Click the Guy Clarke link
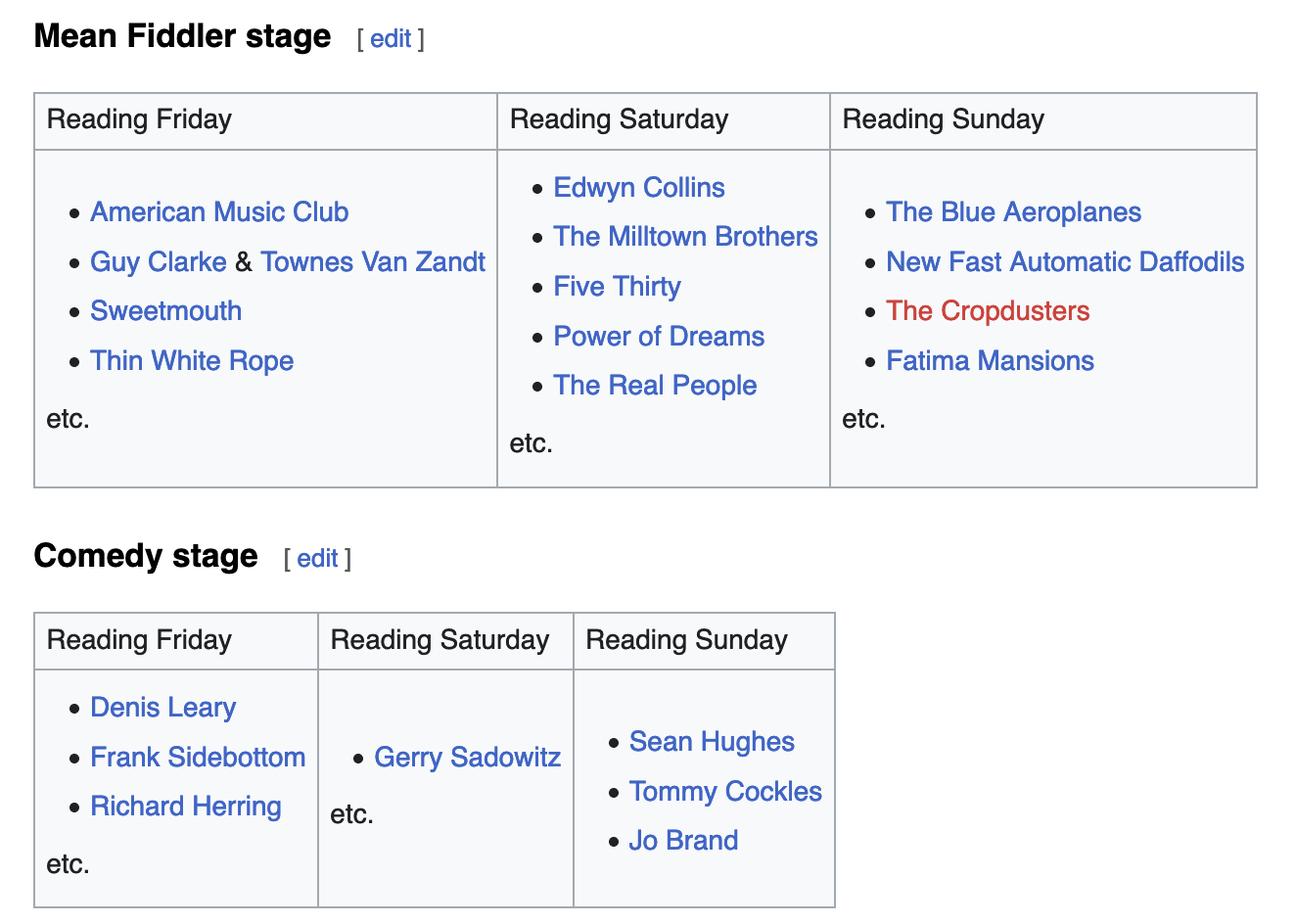 [159, 262]
